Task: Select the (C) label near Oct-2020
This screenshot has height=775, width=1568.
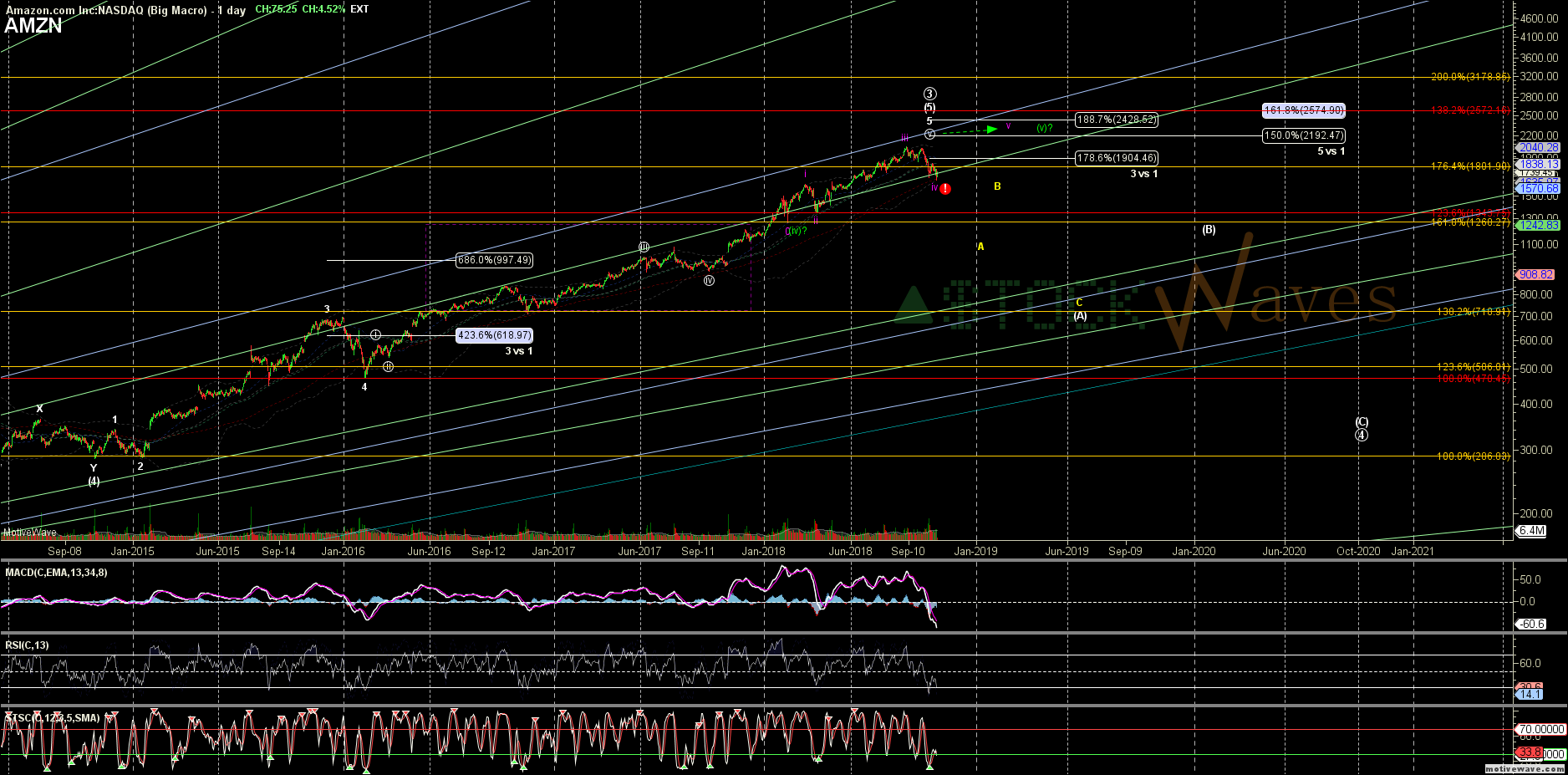Action: pos(1362,422)
